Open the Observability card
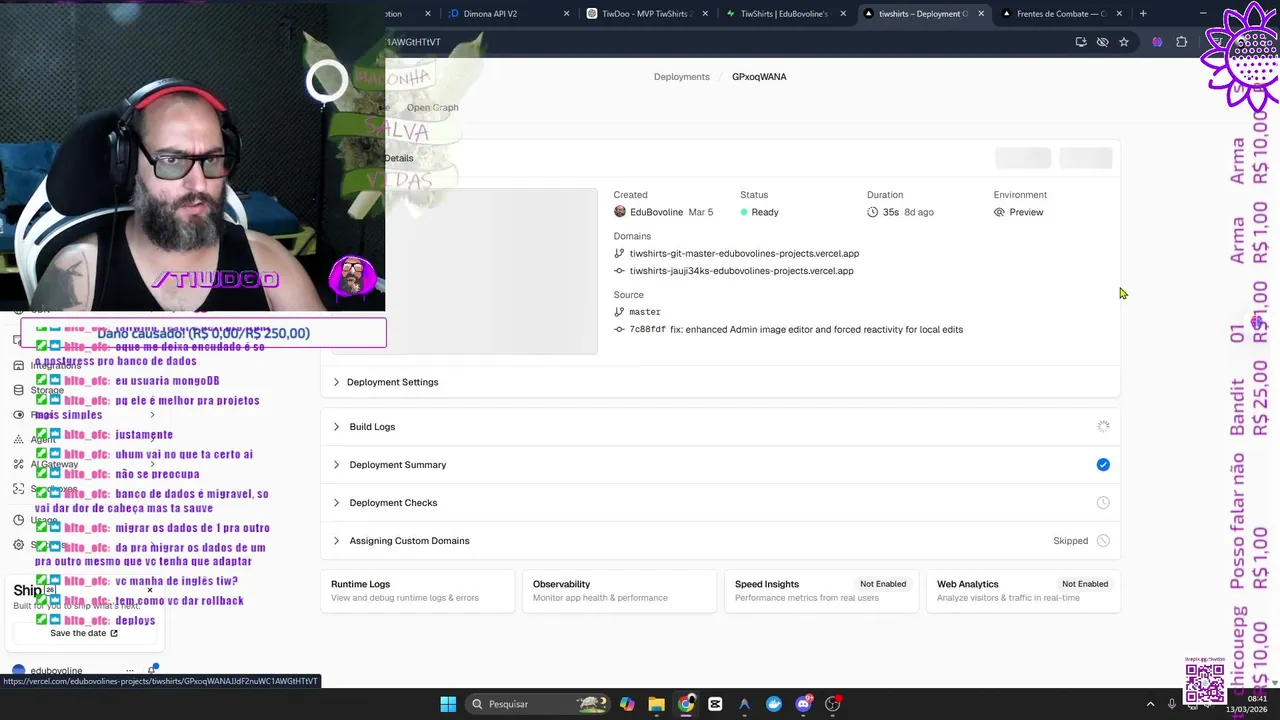This screenshot has height=720, width=1280. (x=619, y=590)
